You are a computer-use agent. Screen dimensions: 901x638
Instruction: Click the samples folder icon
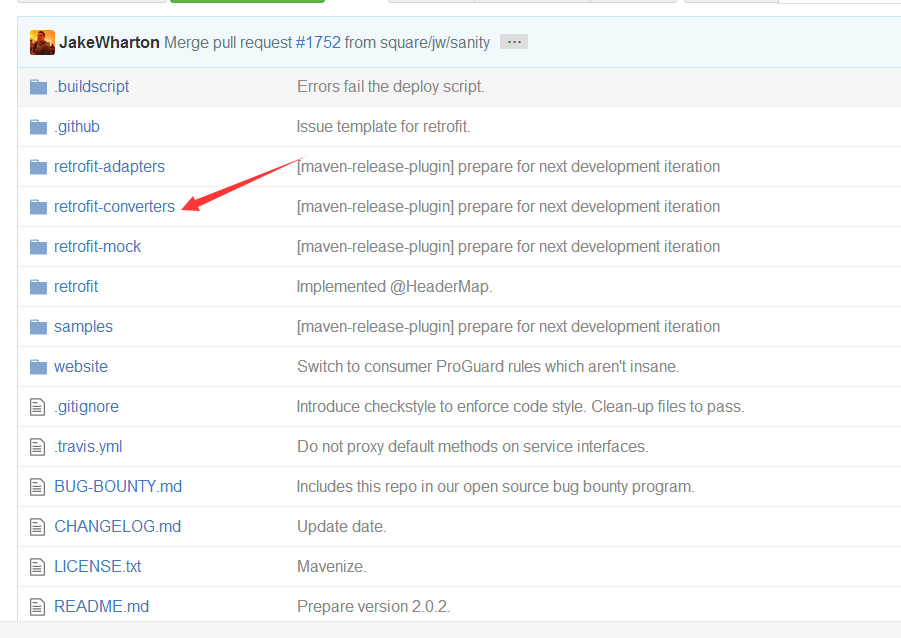coord(38,326)
